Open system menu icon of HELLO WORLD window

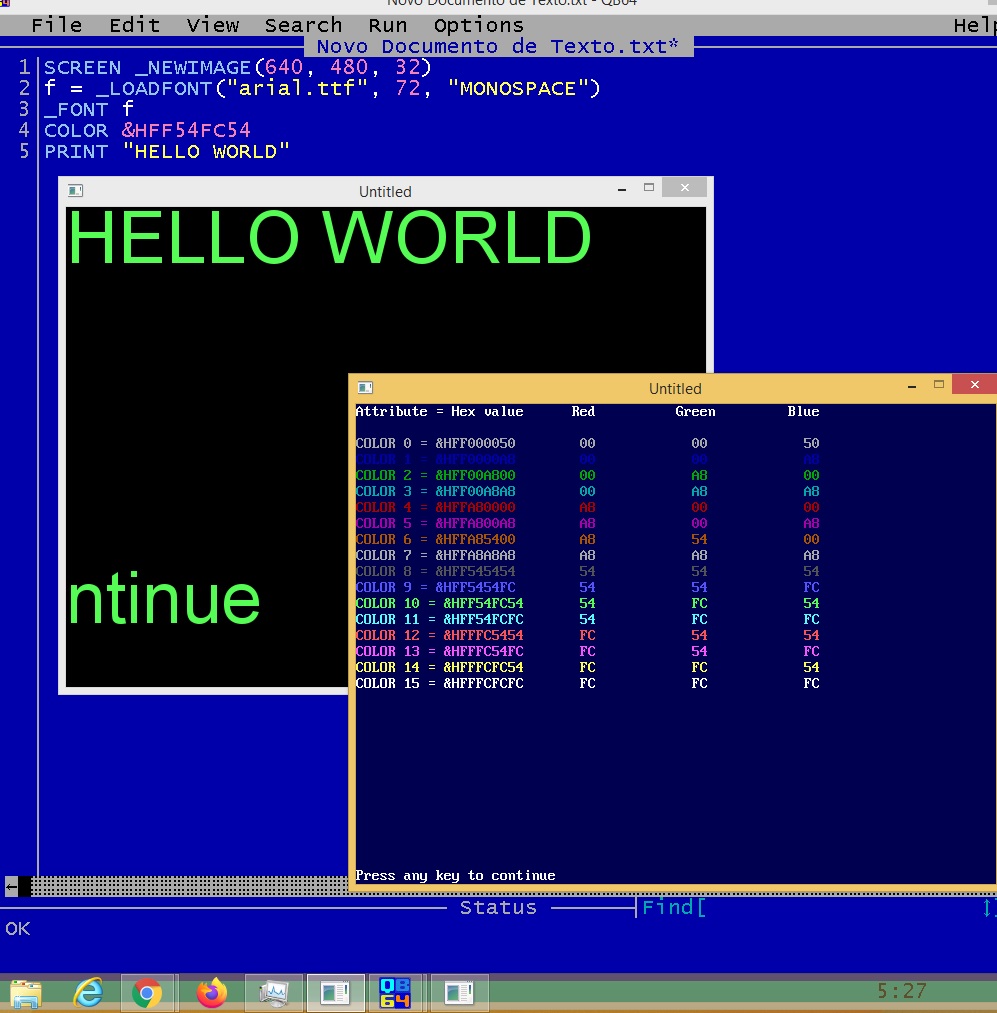click(x=75, y=190)
